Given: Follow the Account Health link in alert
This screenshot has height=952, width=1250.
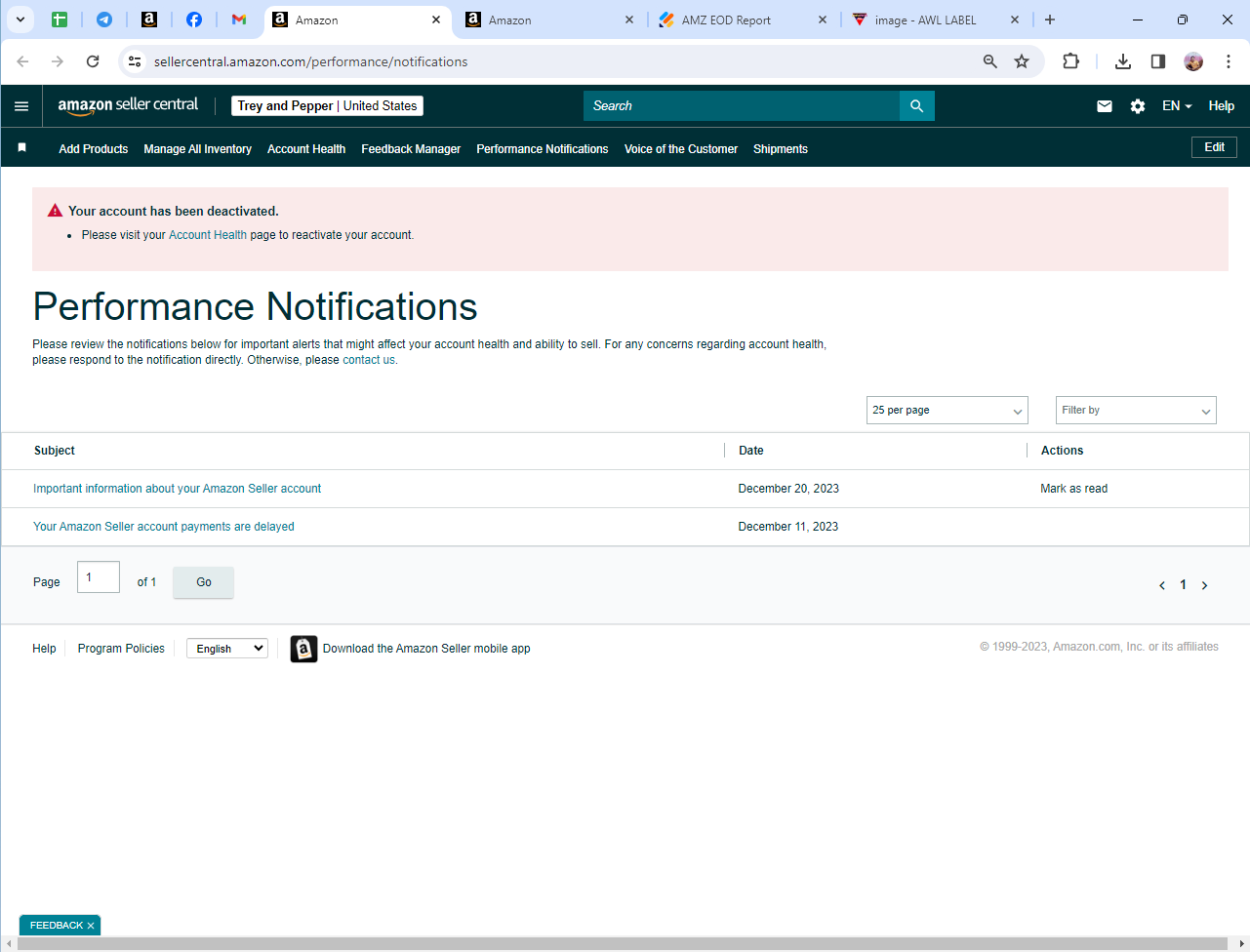Looking at the screenshot, I should coord(208,235).
